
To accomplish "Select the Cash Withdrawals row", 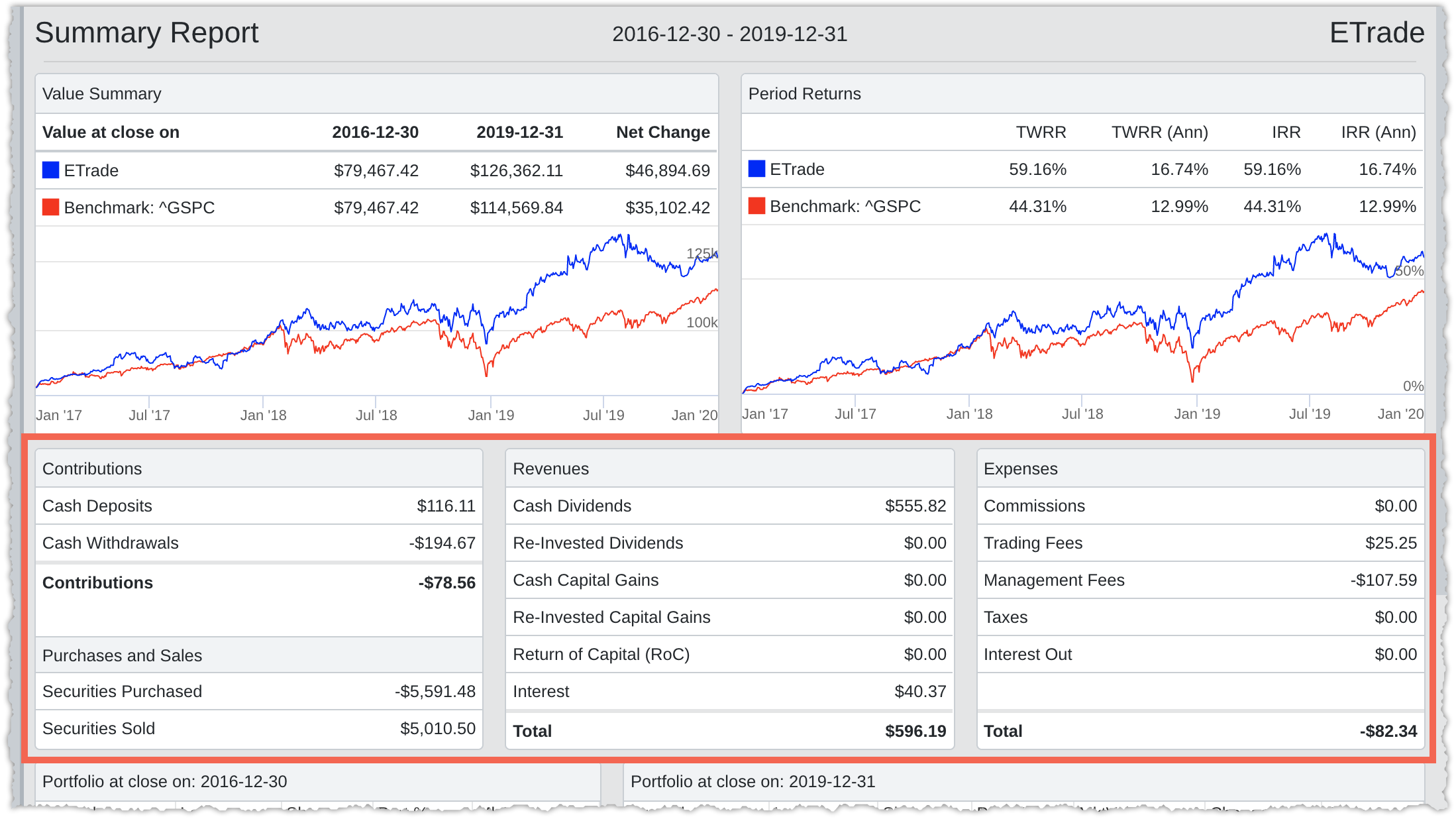I will pyautogui.click(x=259, y=543).
